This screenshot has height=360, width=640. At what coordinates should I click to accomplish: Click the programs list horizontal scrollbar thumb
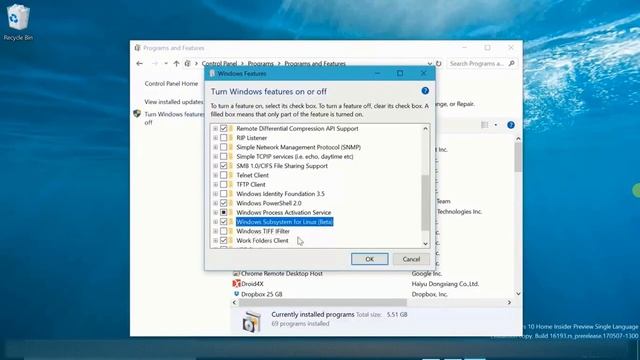pos(323,302)
